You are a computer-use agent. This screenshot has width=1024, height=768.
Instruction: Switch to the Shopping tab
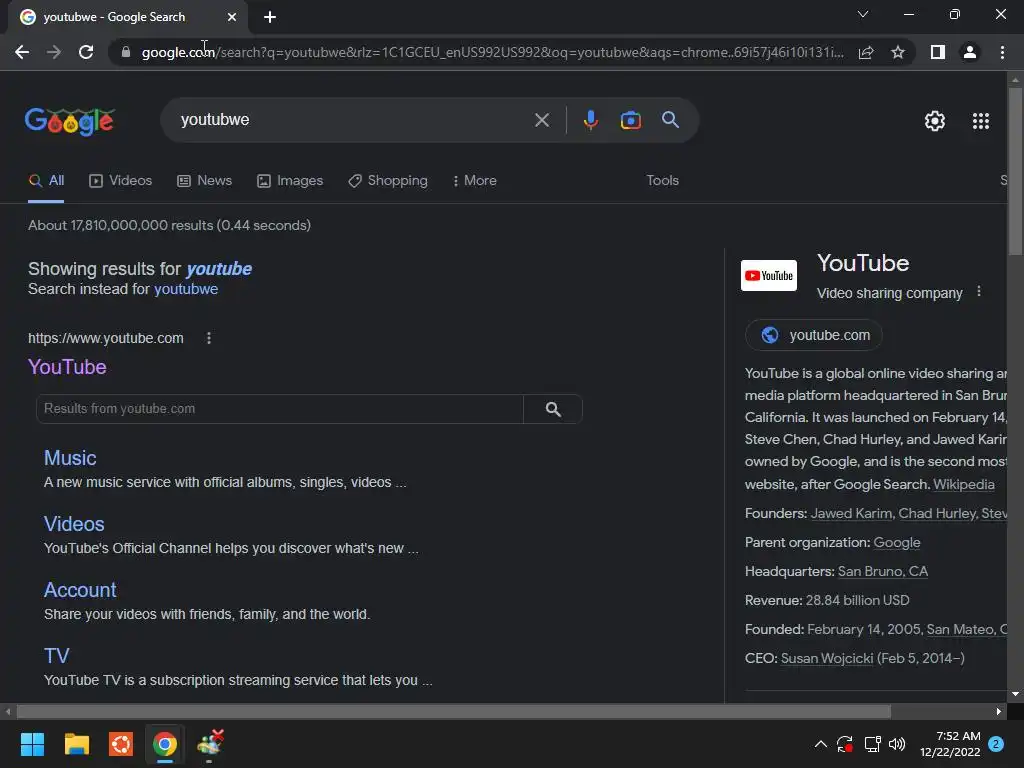coord(388,181)
